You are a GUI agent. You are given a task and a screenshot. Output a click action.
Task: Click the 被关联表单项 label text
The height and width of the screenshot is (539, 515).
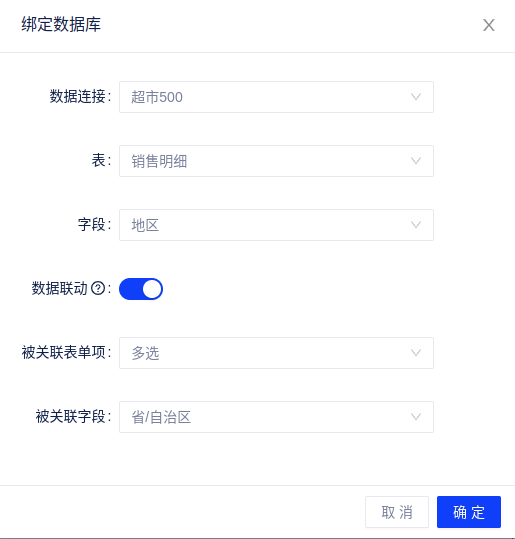coord(64,352)
